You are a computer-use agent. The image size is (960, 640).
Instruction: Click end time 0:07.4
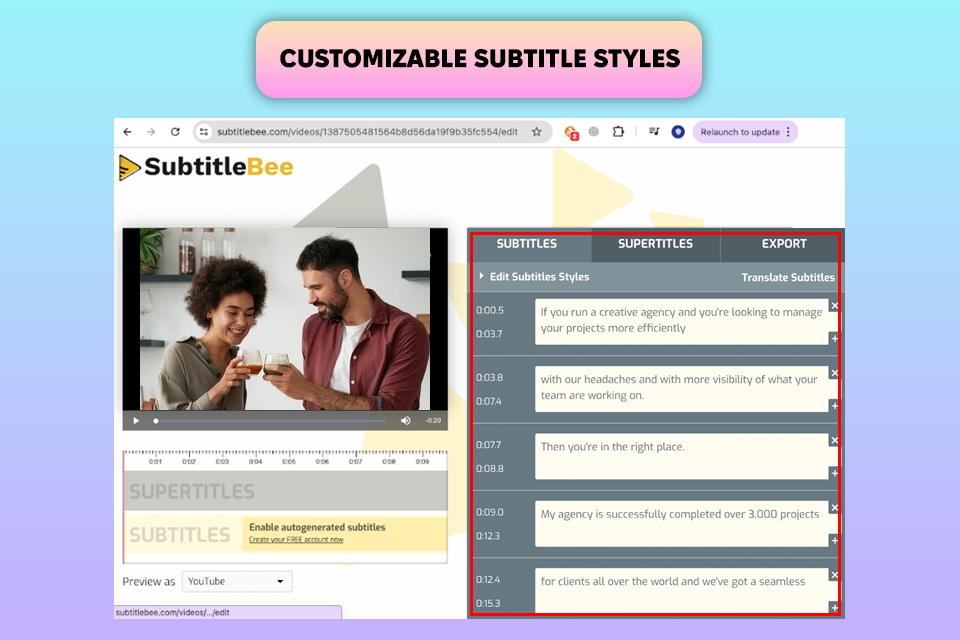tap(489, 401)
